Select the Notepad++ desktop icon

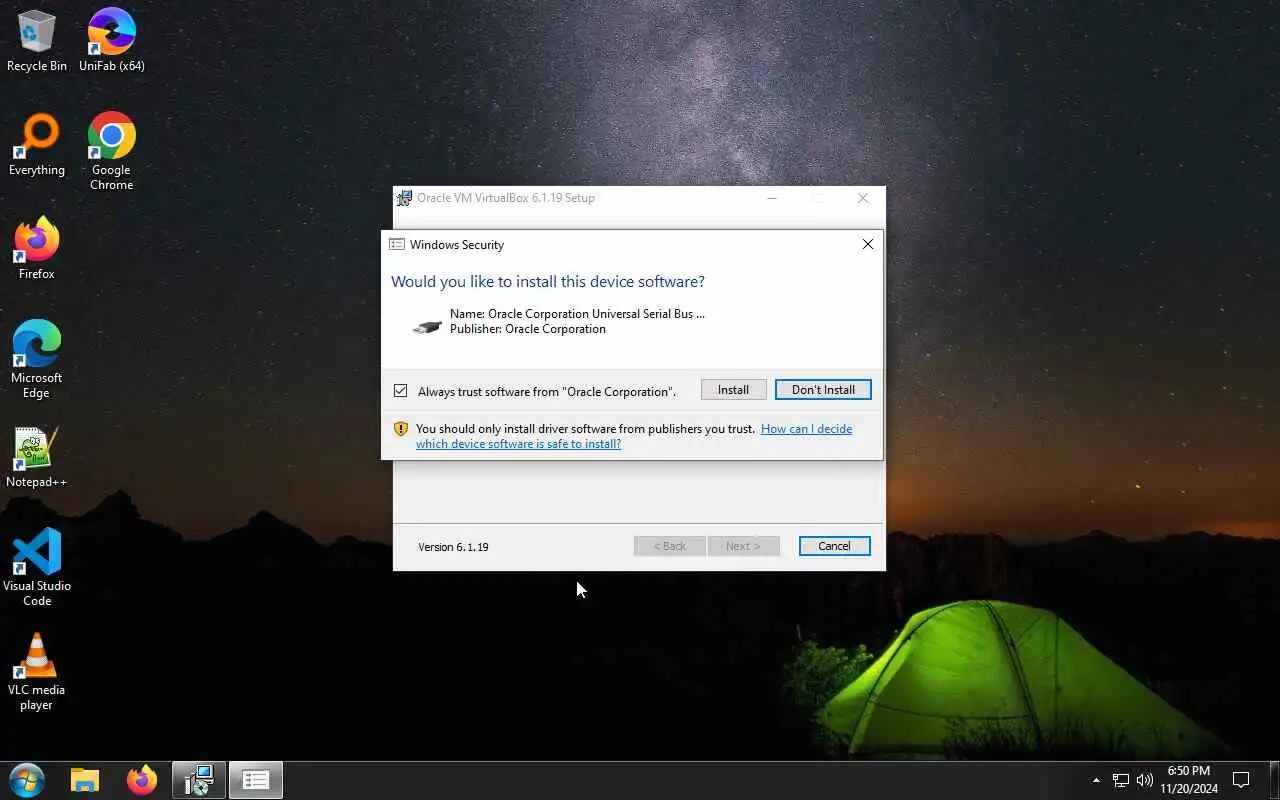[x=37, y=457]
